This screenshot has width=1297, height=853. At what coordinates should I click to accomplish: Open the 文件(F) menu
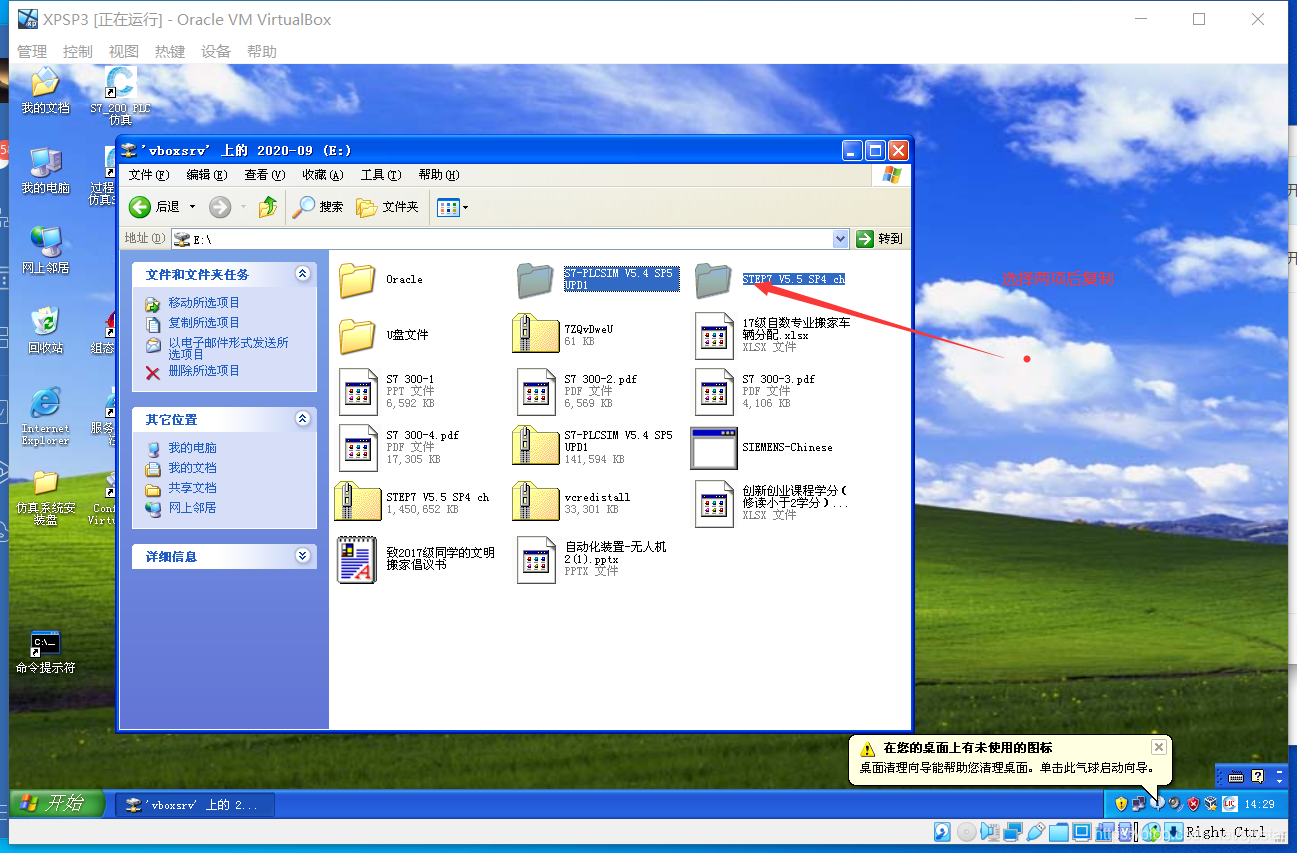(x=149, y=175)
